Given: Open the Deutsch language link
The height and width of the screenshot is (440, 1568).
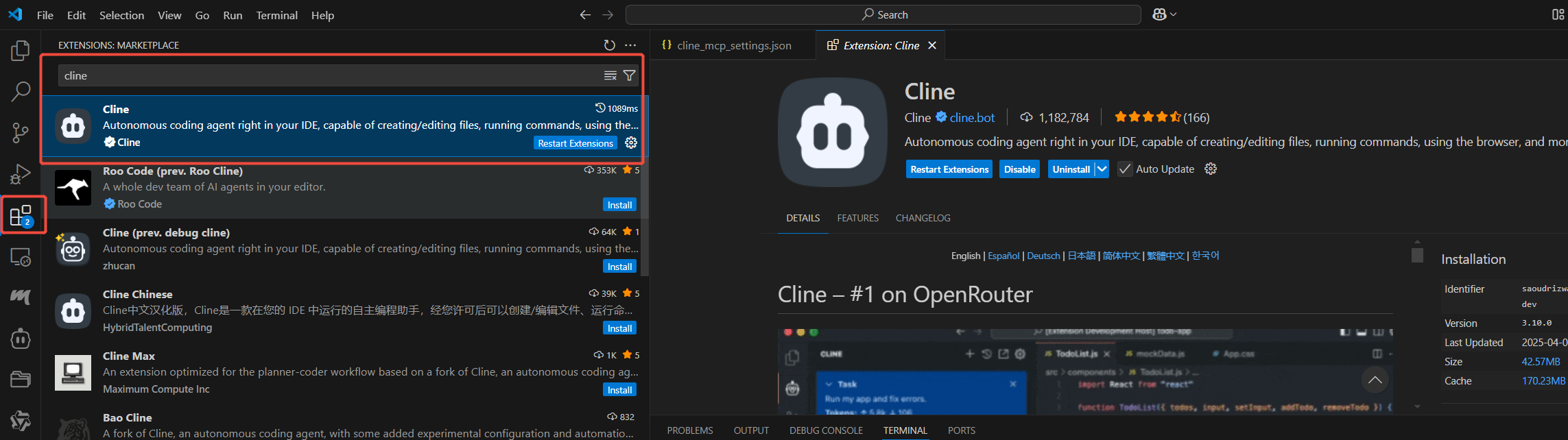Looking at the screenshot, I should coord(1044,256).
